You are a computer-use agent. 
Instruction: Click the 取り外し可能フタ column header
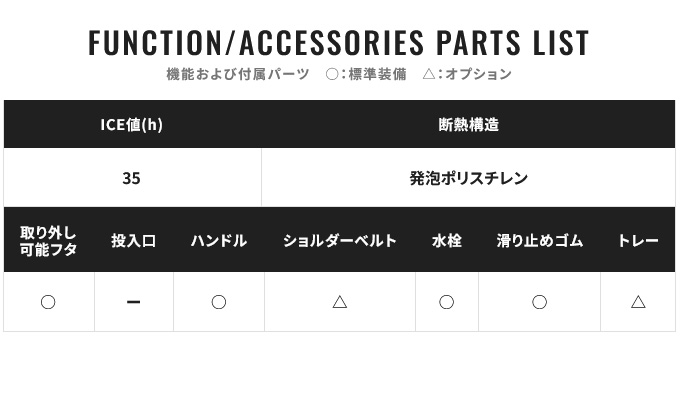49,240
